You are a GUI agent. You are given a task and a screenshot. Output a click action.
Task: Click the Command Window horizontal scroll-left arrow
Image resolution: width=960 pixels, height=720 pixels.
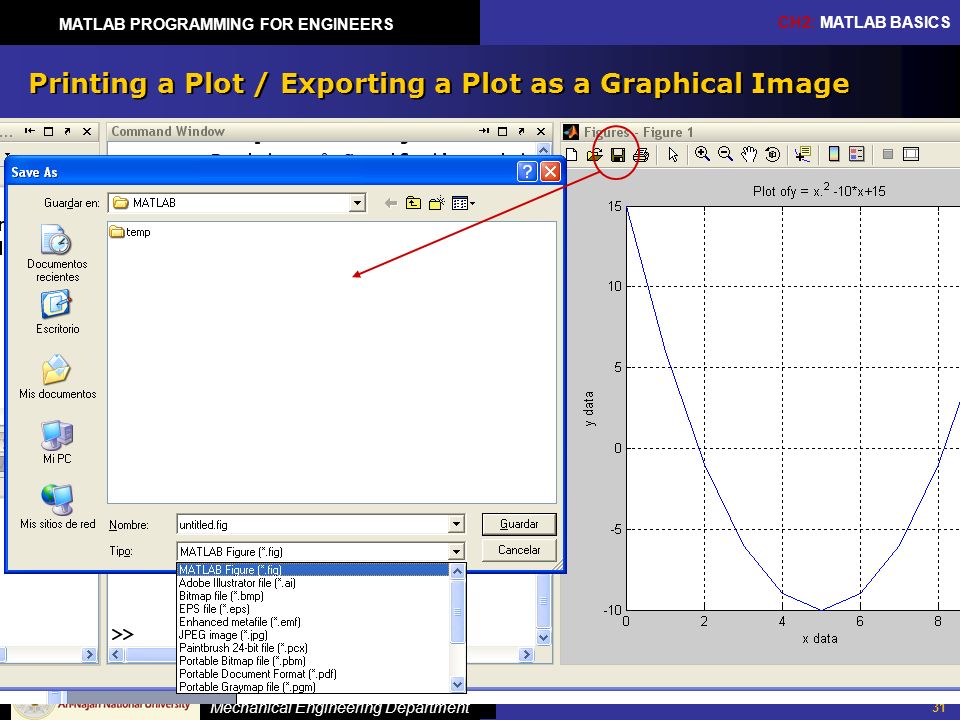pyautogui.click(x=116, y=654)
